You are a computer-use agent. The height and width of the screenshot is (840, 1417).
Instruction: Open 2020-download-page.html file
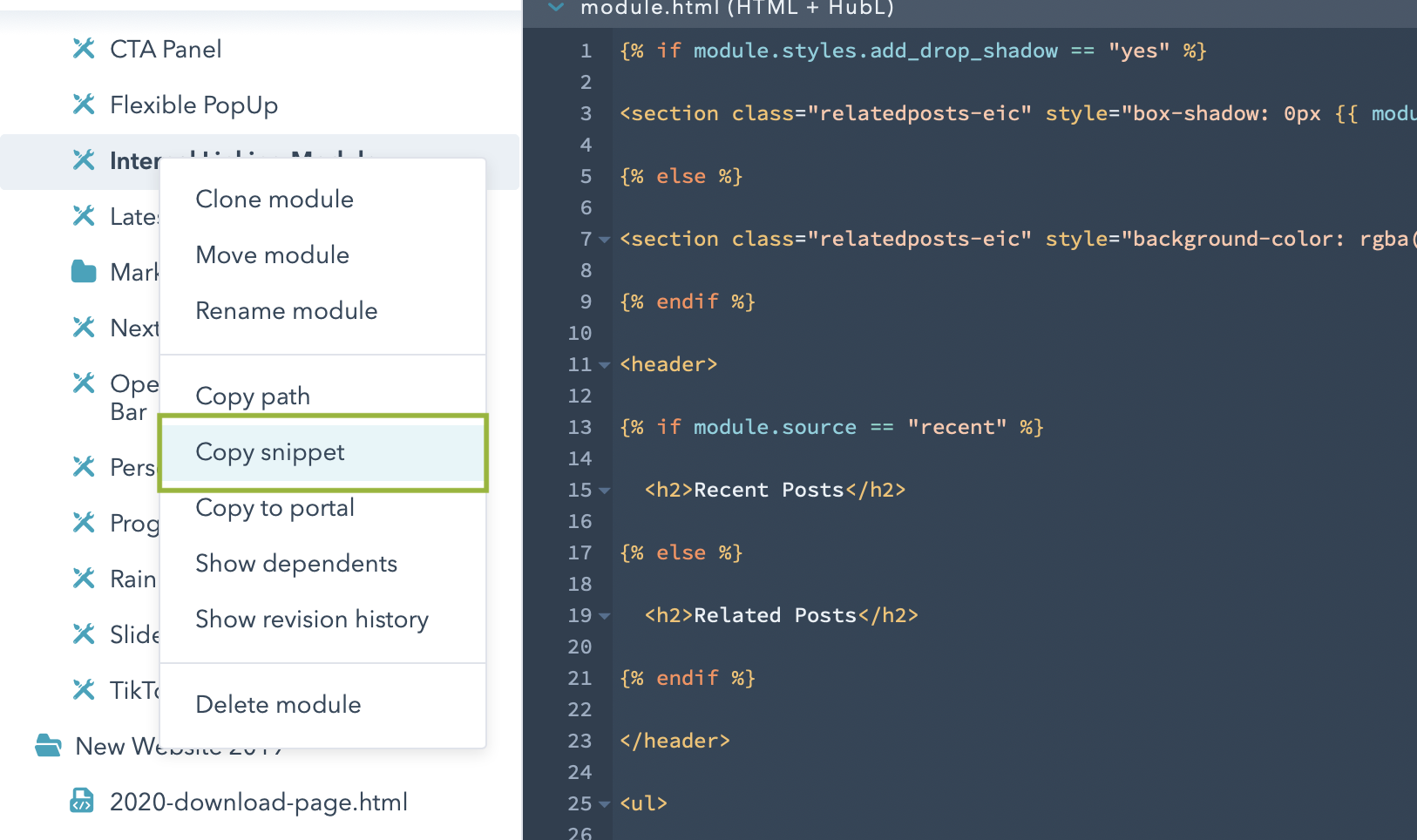point(259,803)
